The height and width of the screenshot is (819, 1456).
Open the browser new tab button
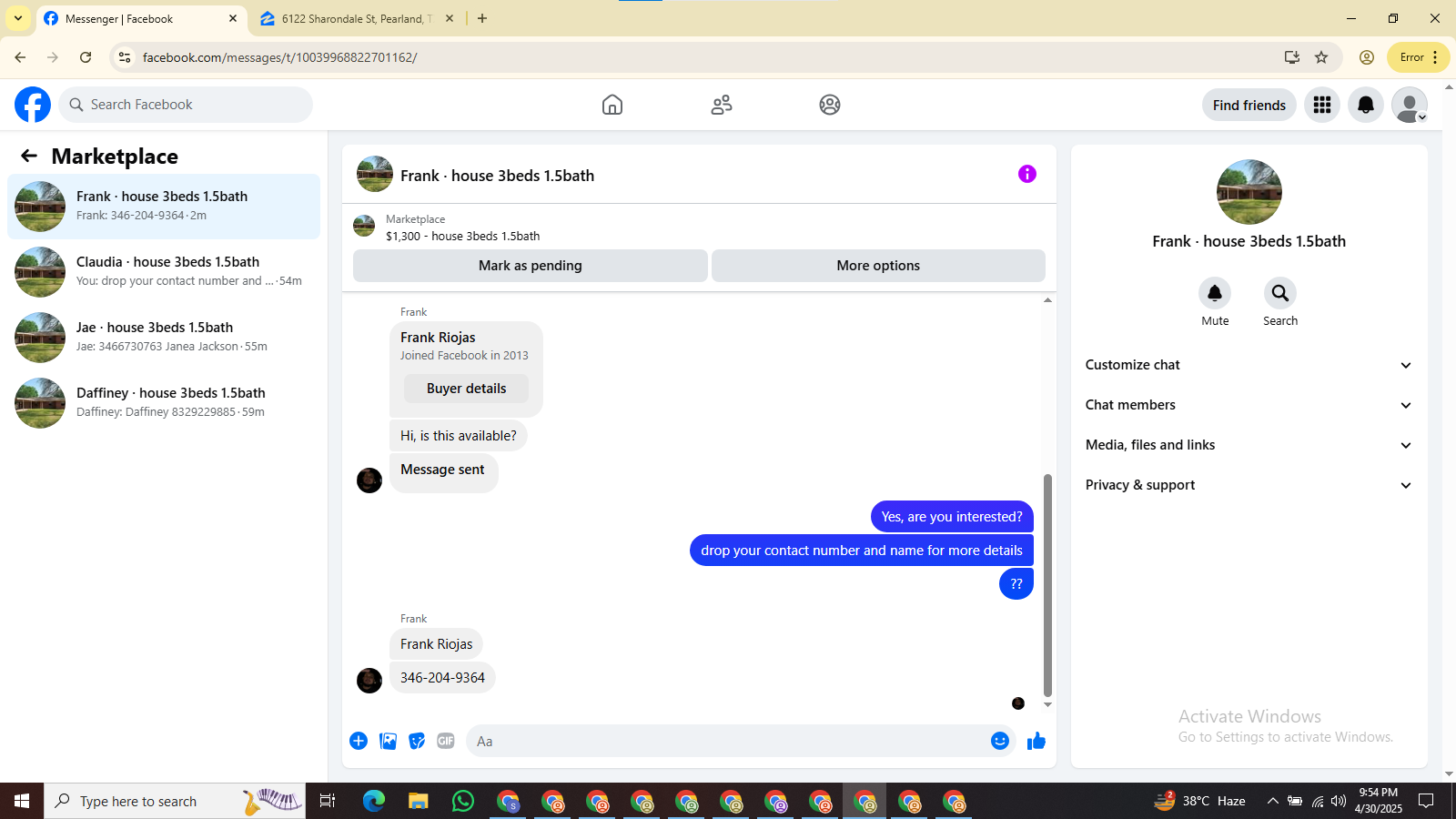(482, 18)
